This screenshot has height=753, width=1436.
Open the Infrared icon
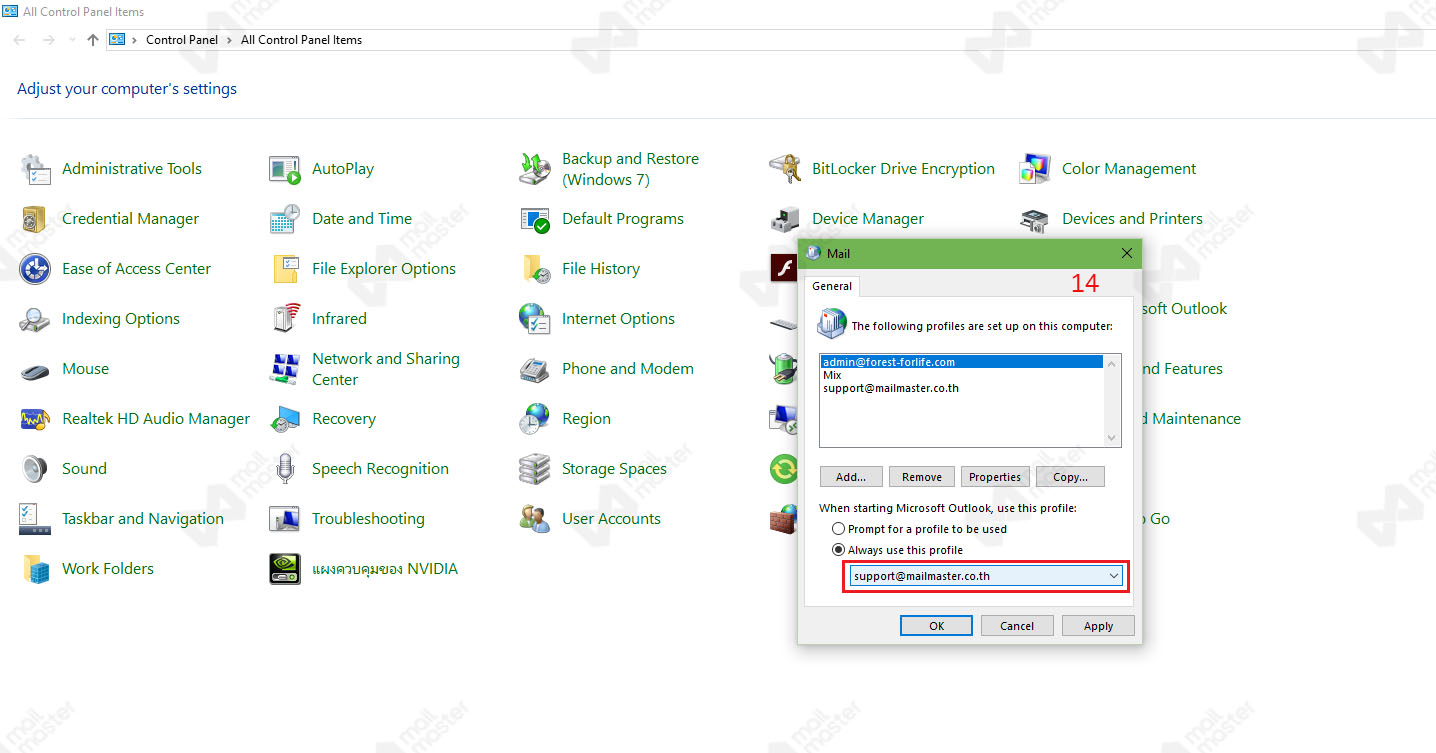pyautogui.click(x=285, y=319)
